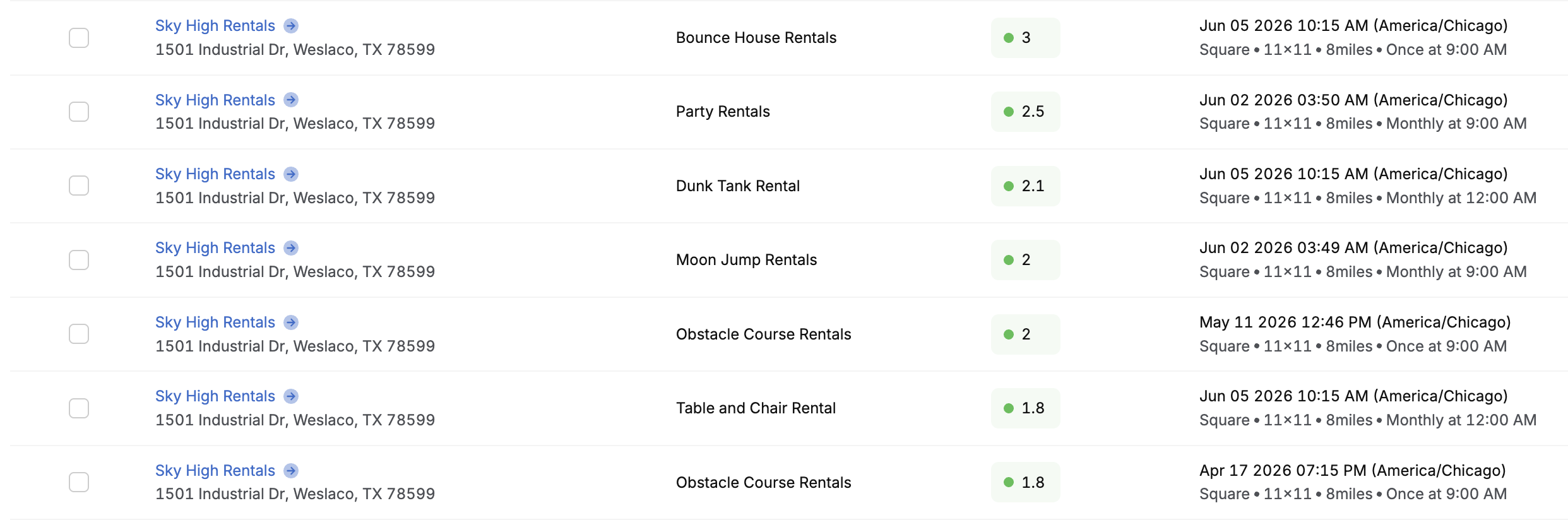Click arrow icon in Party Rentals row
Screen dimensions: 1568x520
point(291,100)
